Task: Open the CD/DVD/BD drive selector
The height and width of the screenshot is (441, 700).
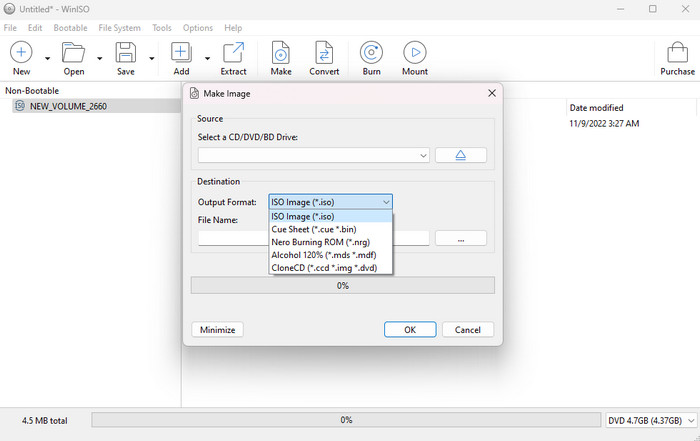Action: (314, 155)
